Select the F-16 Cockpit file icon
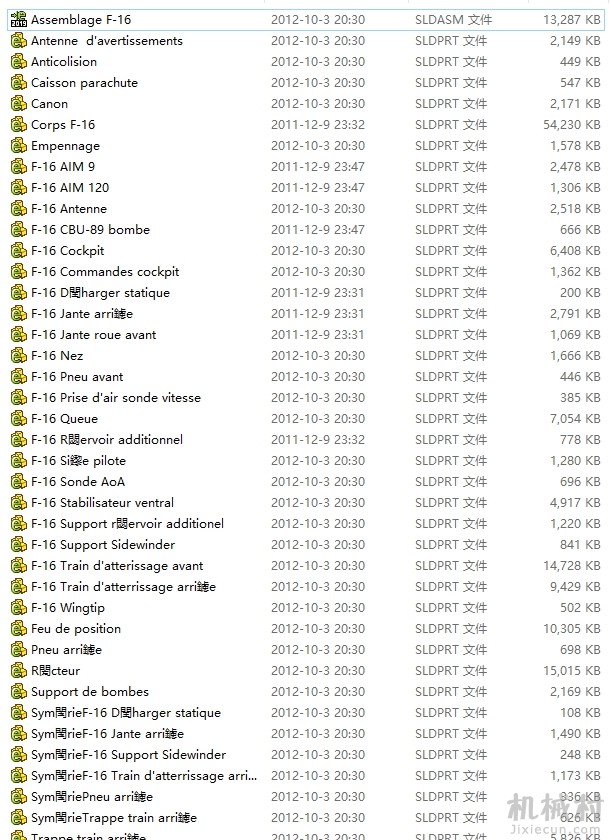Image resolution: width=611 pixels, height=840 pixels. [x=19, y=251]
